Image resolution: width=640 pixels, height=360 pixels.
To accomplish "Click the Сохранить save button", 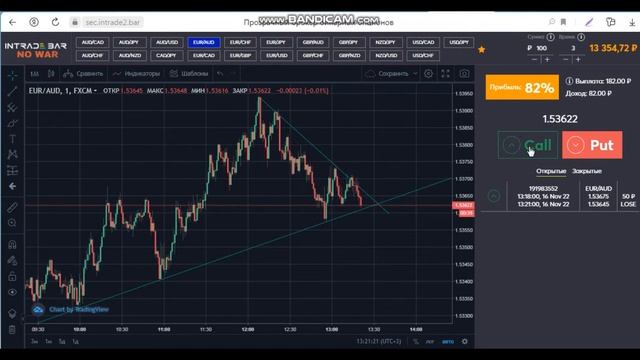I will tap(387, 73).
